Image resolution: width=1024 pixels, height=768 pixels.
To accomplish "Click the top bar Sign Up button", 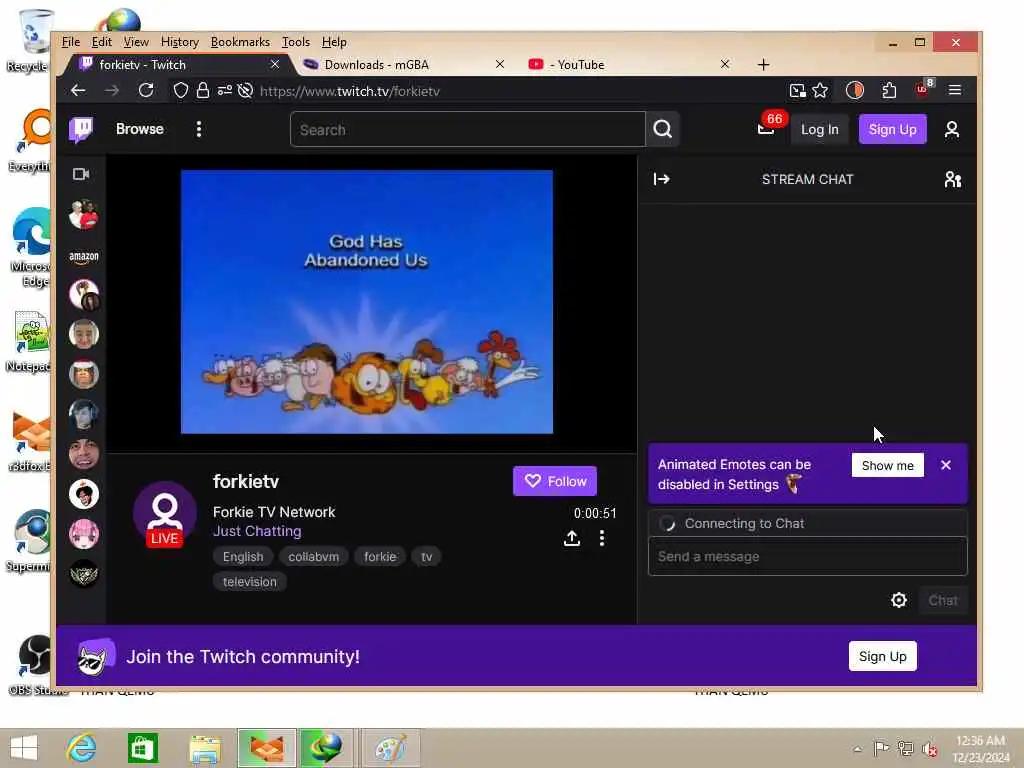I will coord(892,129).
